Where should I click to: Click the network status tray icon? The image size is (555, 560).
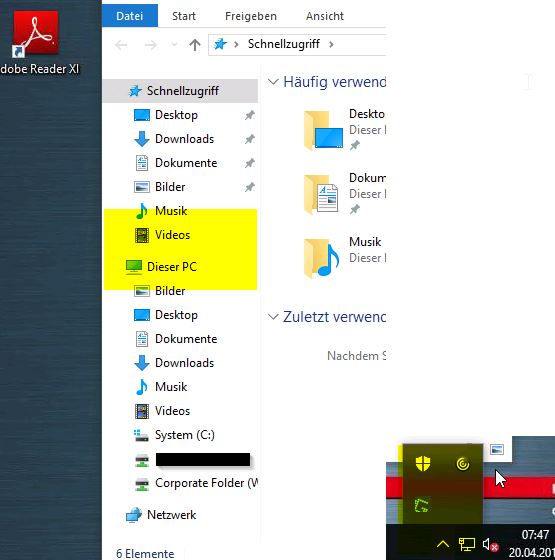467,545
